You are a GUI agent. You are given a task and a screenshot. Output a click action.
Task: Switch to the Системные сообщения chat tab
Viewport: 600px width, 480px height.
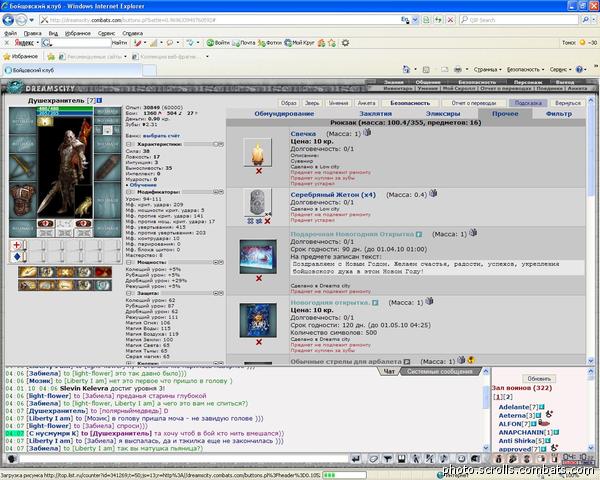point(440,372)
